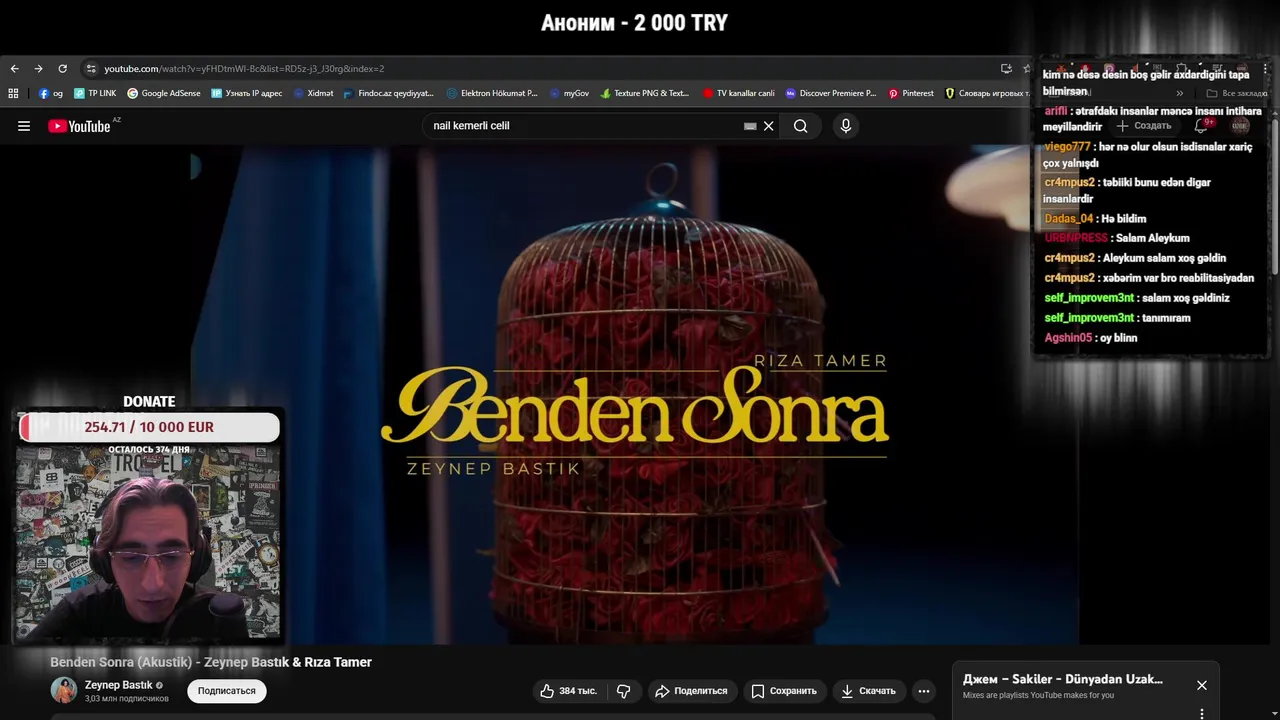Open the Discover Premiere bookmark
1280x720 pixels.
click(830, 93)
